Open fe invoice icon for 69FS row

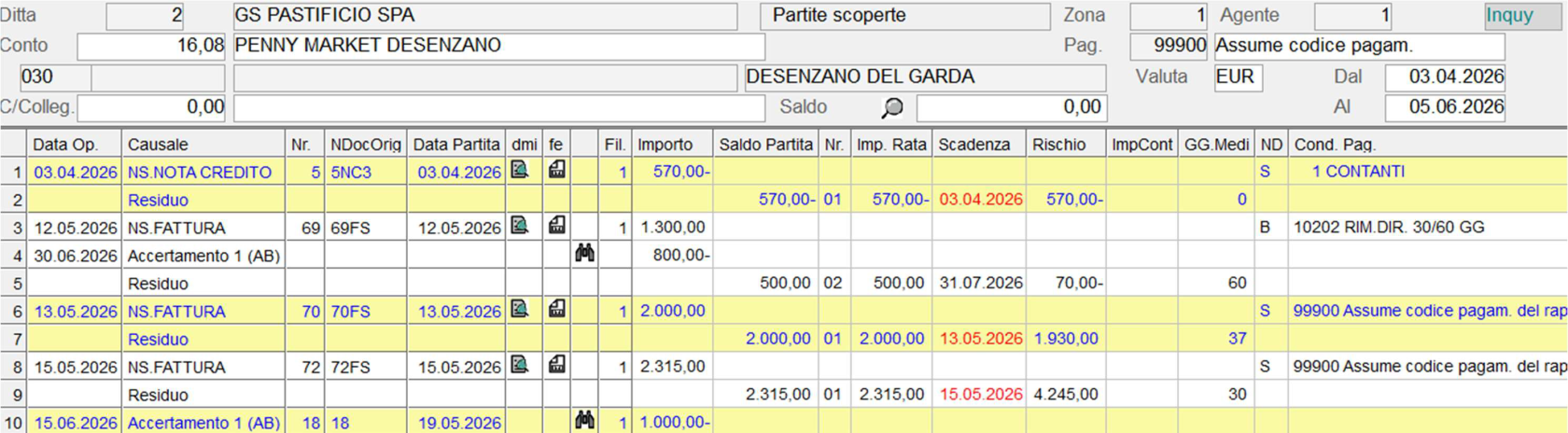click(x=556, y=226)
